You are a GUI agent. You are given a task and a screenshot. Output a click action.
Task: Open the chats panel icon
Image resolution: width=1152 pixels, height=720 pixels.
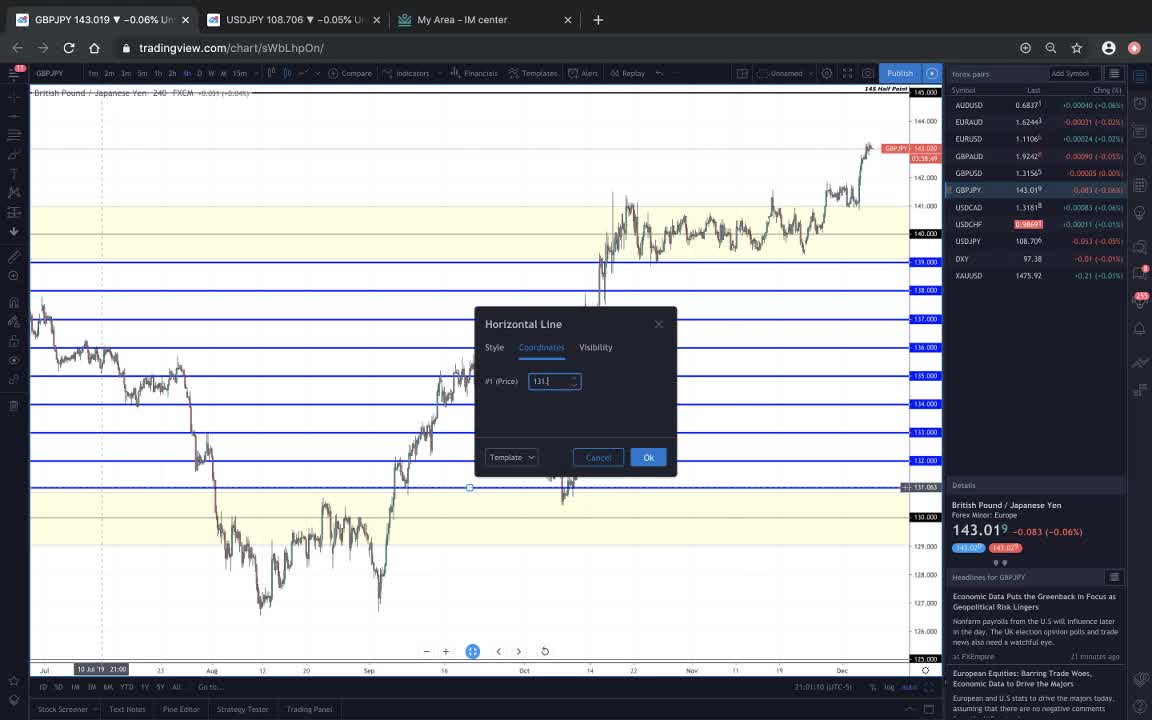pyautogui.click(x=1140, y=248)
